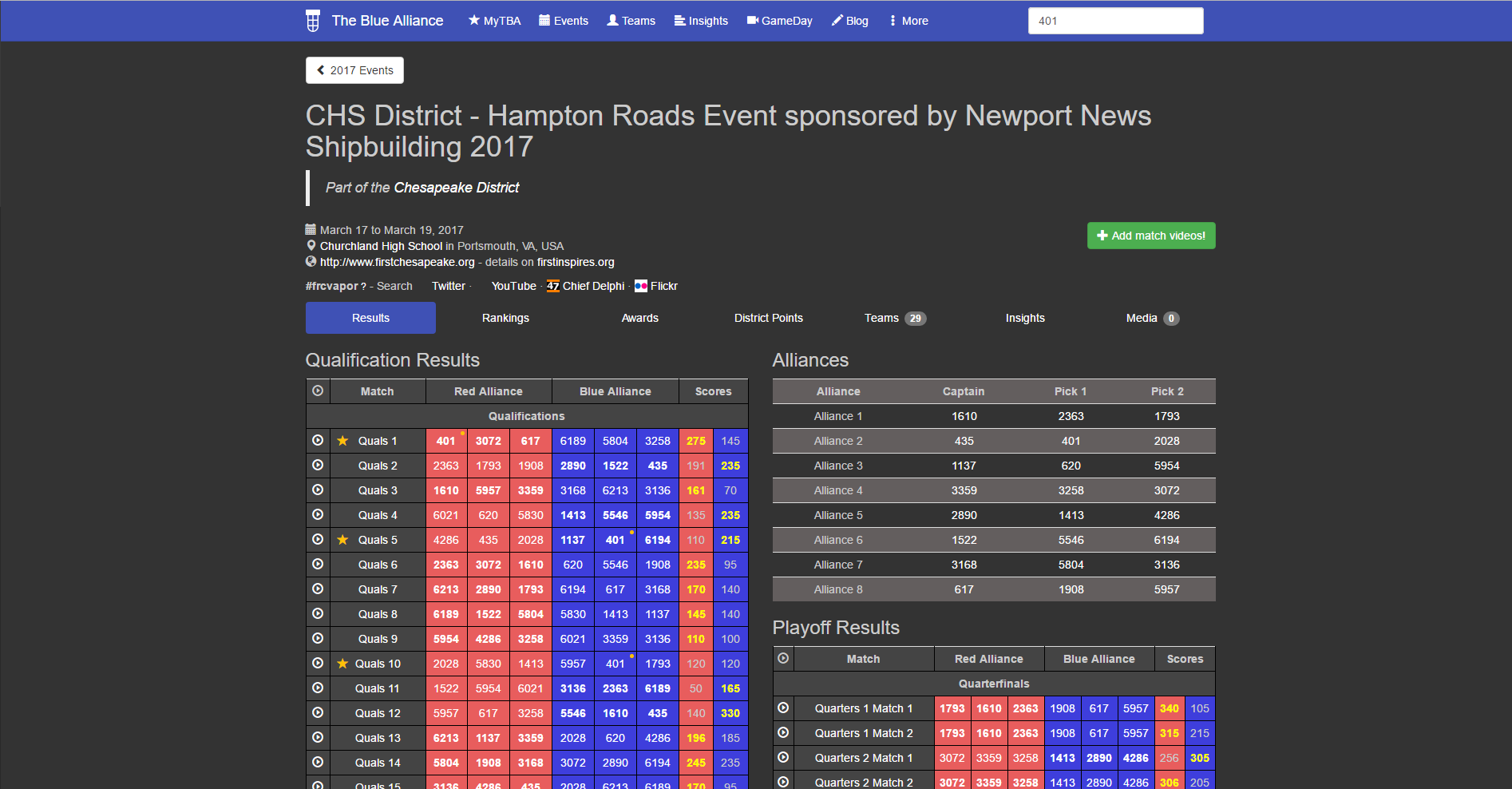Image resolution: width=1512 pixels, height=789 pixels.
Task: Switch to the Rankings tab
Action: [x=505, y=318]
